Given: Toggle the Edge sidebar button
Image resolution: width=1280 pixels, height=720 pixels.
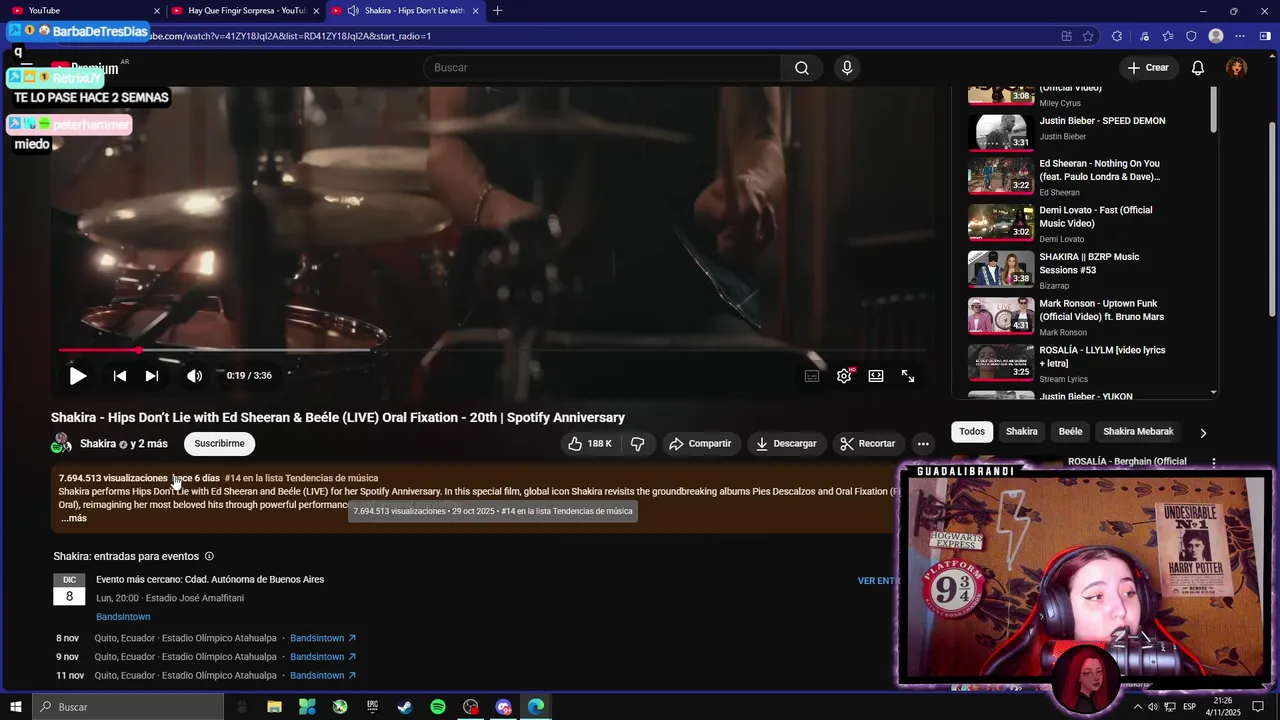Looking at the screenshot, I should (x=1265, y=36).
